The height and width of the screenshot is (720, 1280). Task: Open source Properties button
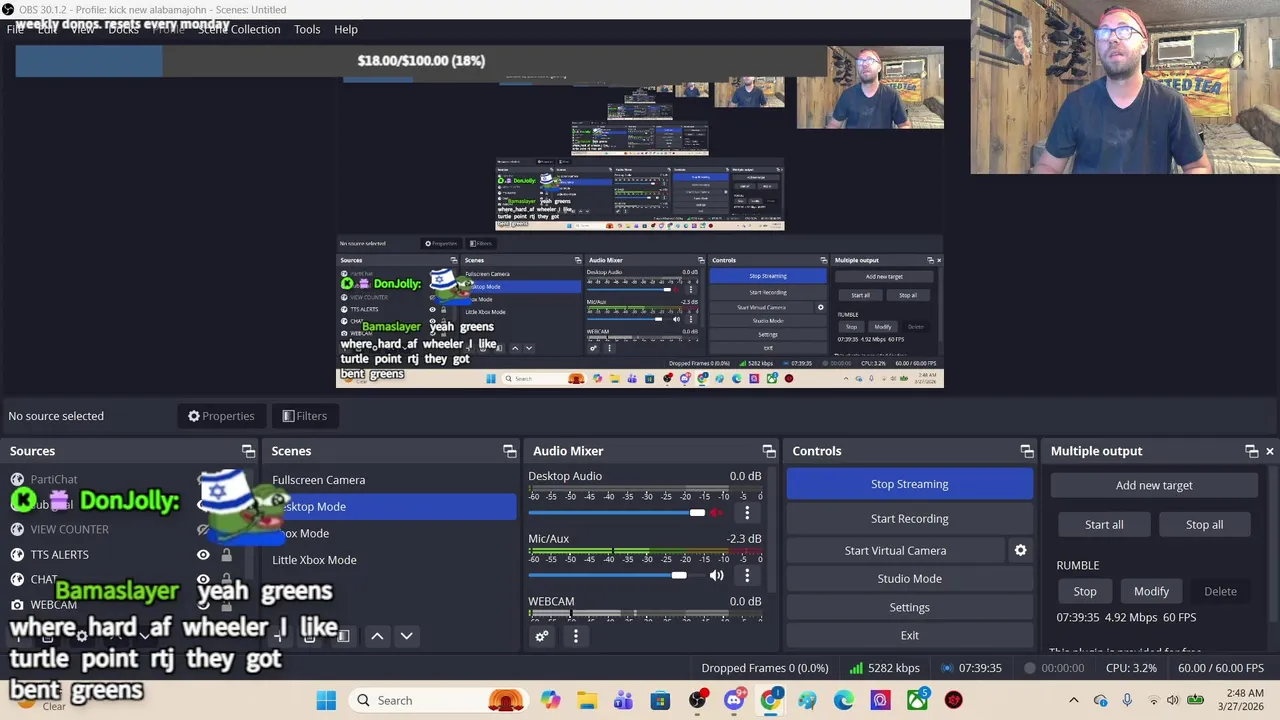coord(221,416)
